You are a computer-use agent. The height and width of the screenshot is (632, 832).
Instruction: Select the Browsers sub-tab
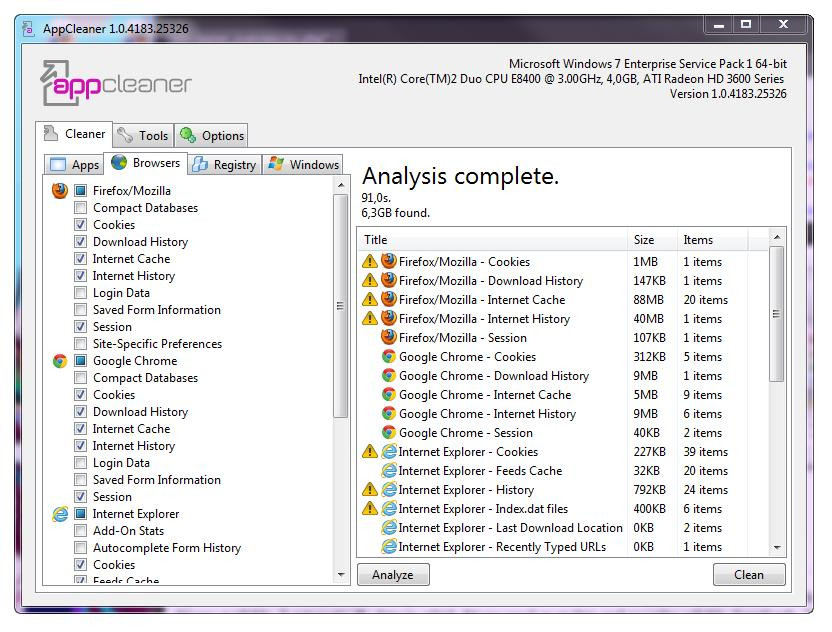pyautogui.click(x=145, y=163)
